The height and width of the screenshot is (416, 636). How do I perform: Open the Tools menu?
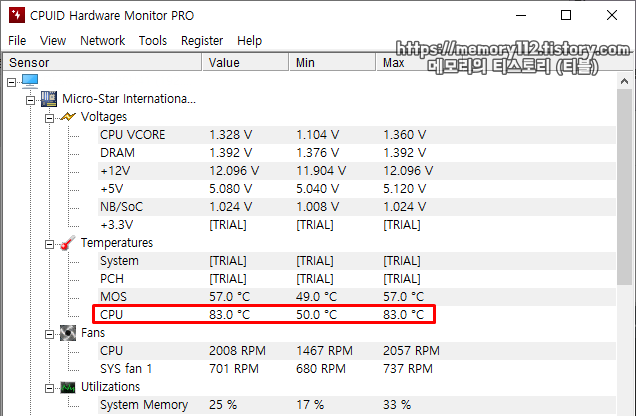click(x=153, y=41)
